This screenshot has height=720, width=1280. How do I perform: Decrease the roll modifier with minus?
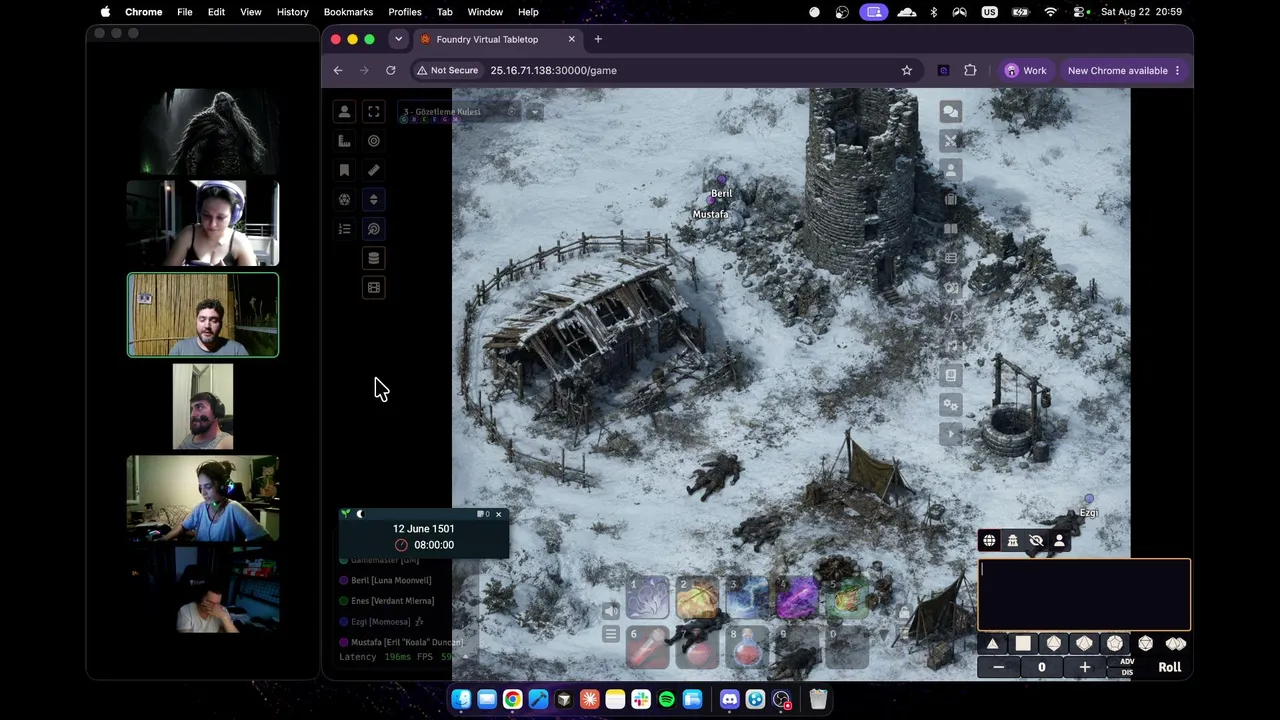point(998,667)
